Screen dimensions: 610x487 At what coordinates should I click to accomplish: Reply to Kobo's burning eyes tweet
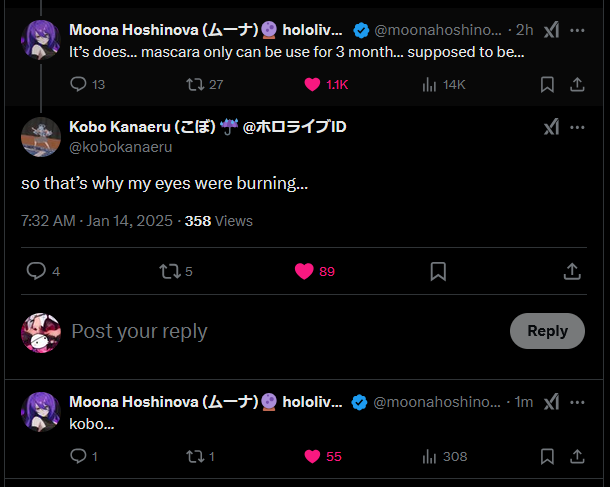(x=36, y=271)
